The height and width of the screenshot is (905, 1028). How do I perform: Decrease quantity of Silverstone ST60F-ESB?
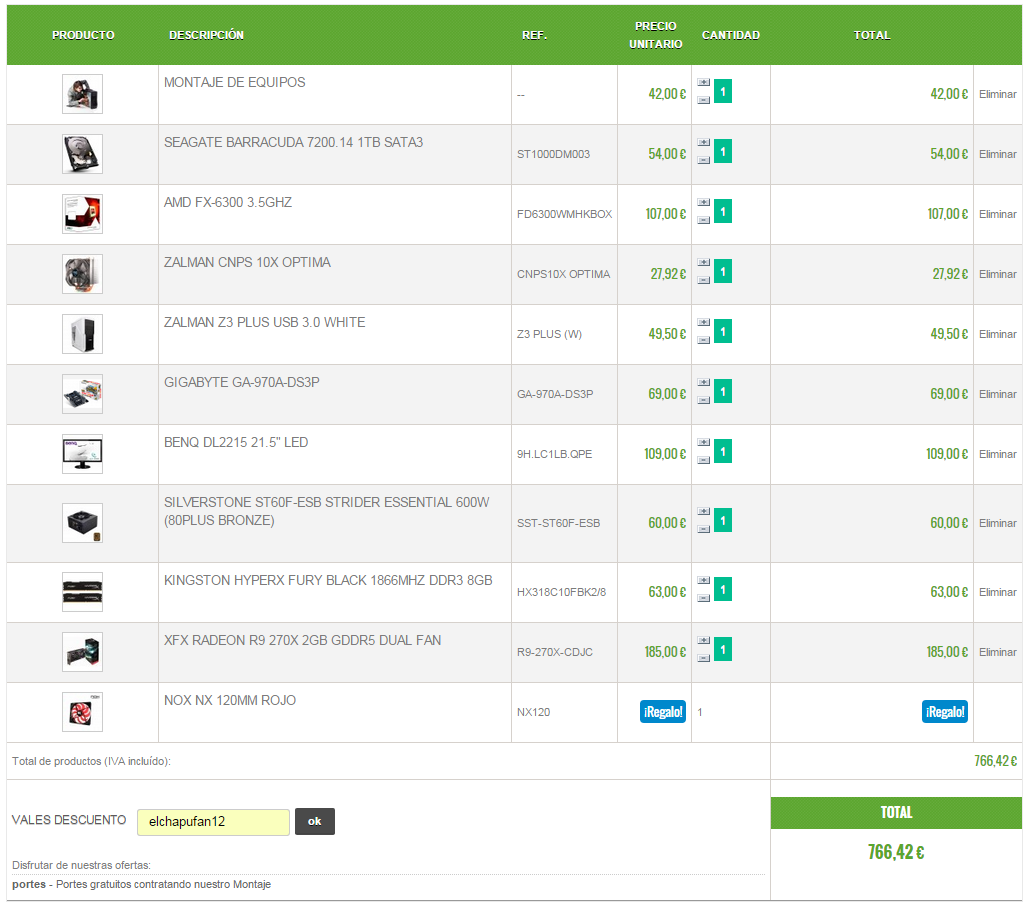[x=703, y=529]
